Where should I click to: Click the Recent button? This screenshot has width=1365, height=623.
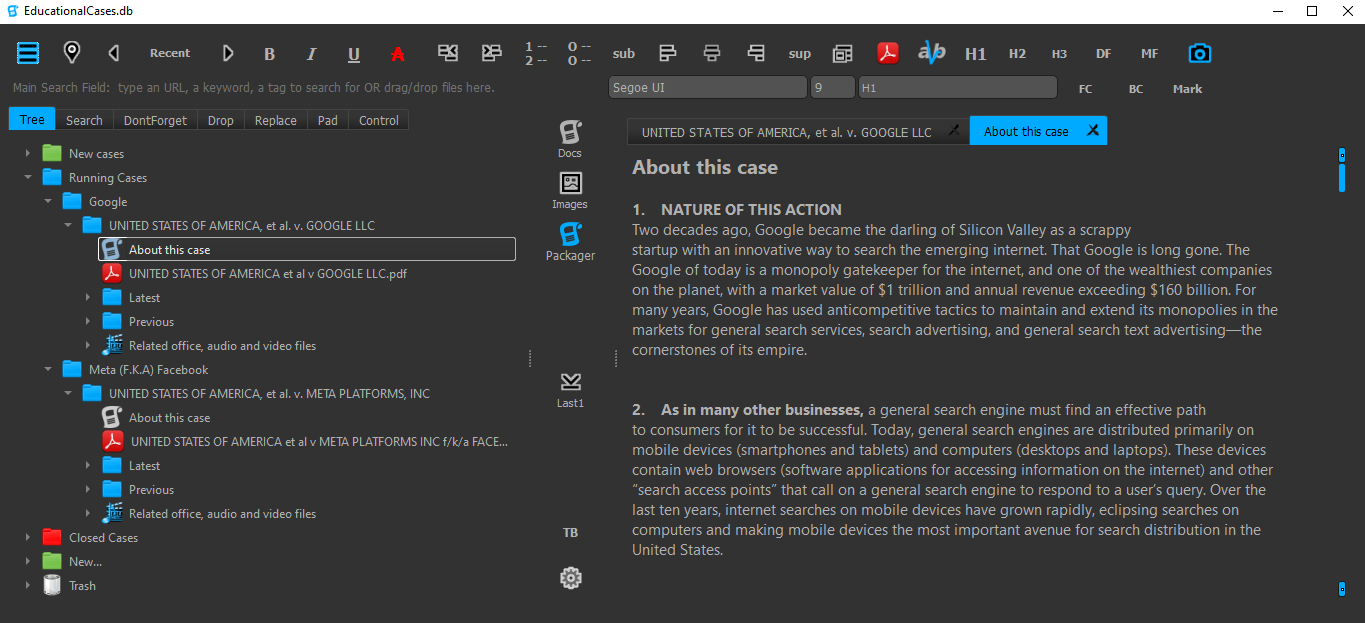coord(170,53)
